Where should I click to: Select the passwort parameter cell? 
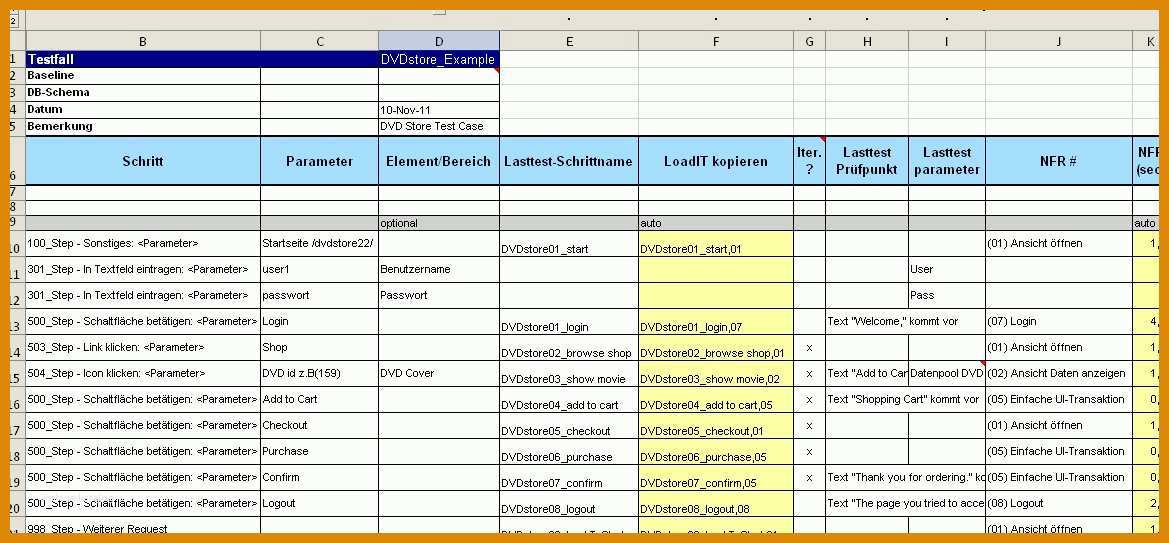(x=320, y=295)
